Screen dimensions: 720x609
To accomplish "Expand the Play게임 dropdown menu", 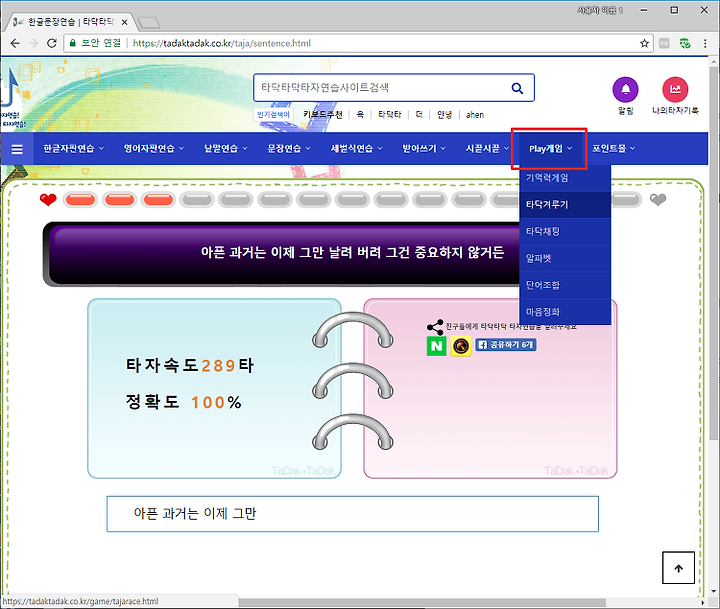I will 550,148.
